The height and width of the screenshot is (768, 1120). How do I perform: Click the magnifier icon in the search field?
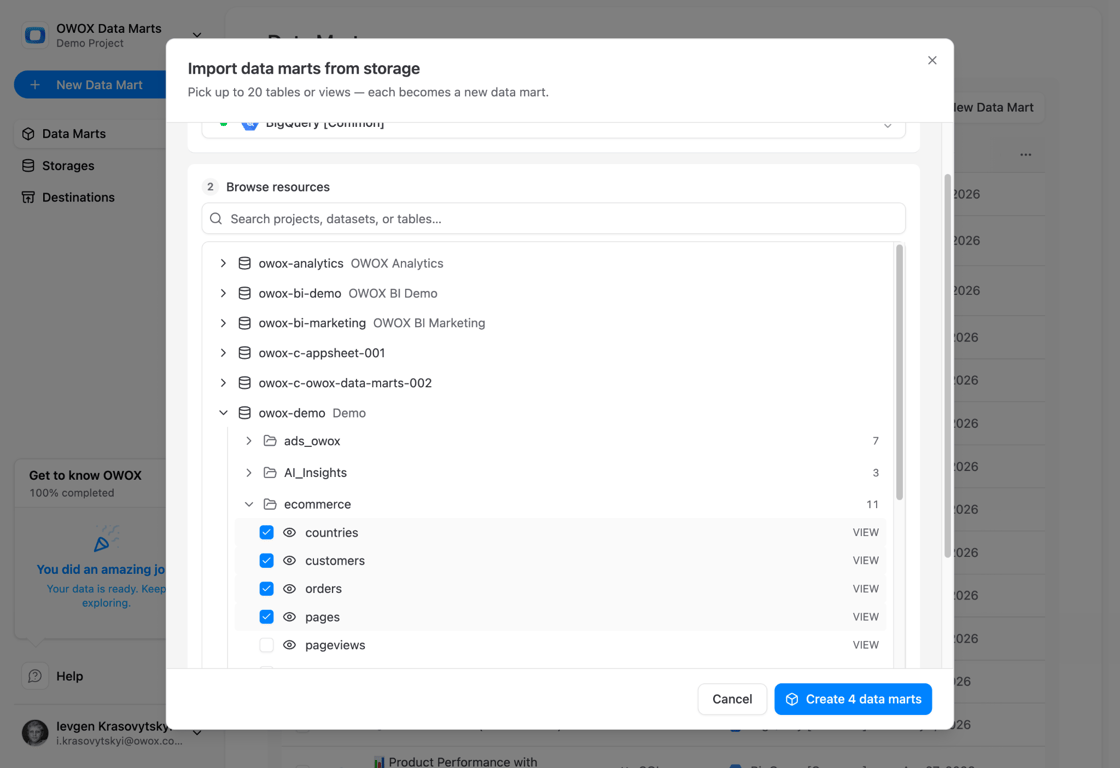click(216, 219)
